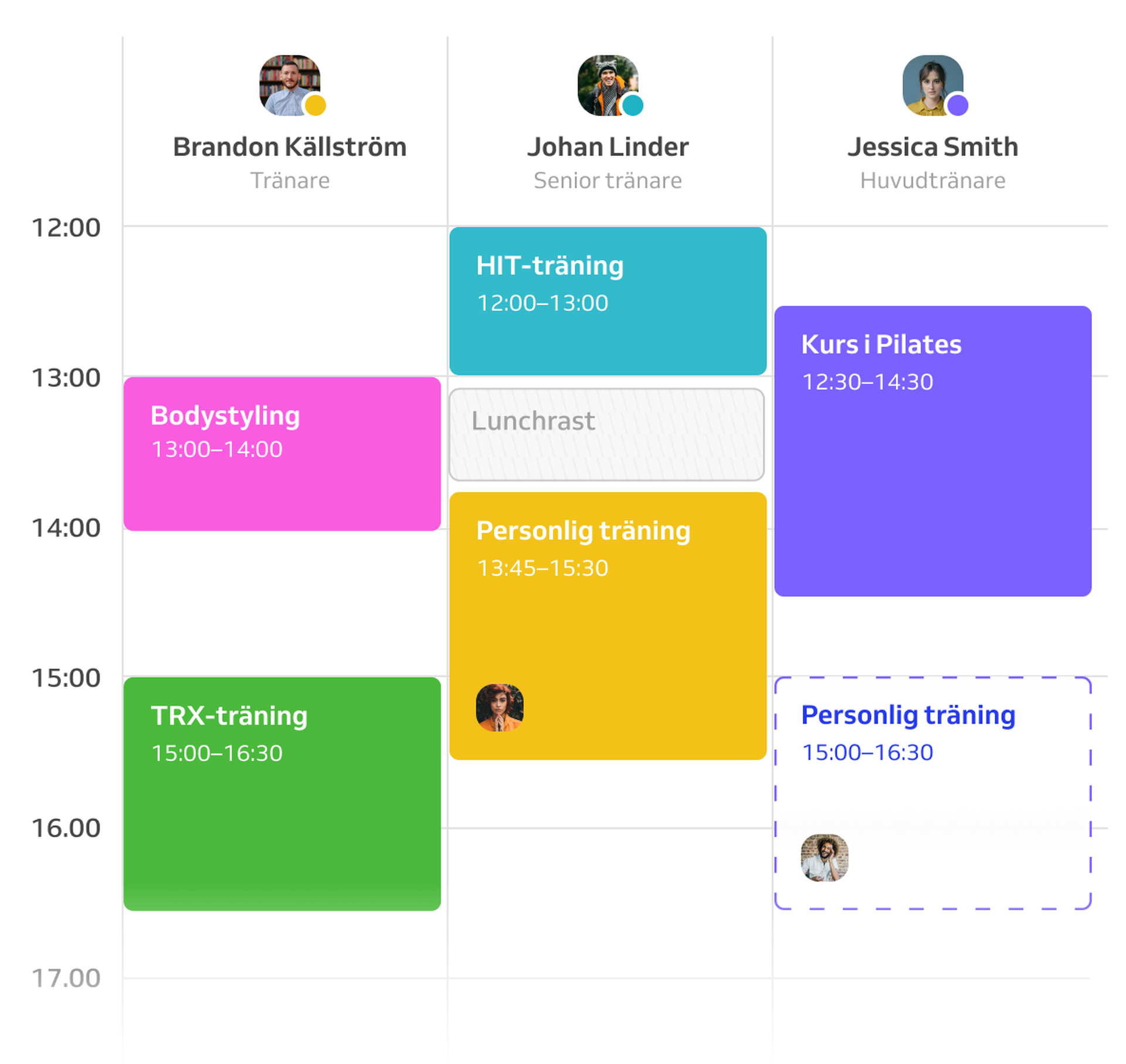Image resolution: width=1126 pixels, height=1064 pixels.
Task: Click Johan Linder's profile avatar
Action: coord(605,83)
